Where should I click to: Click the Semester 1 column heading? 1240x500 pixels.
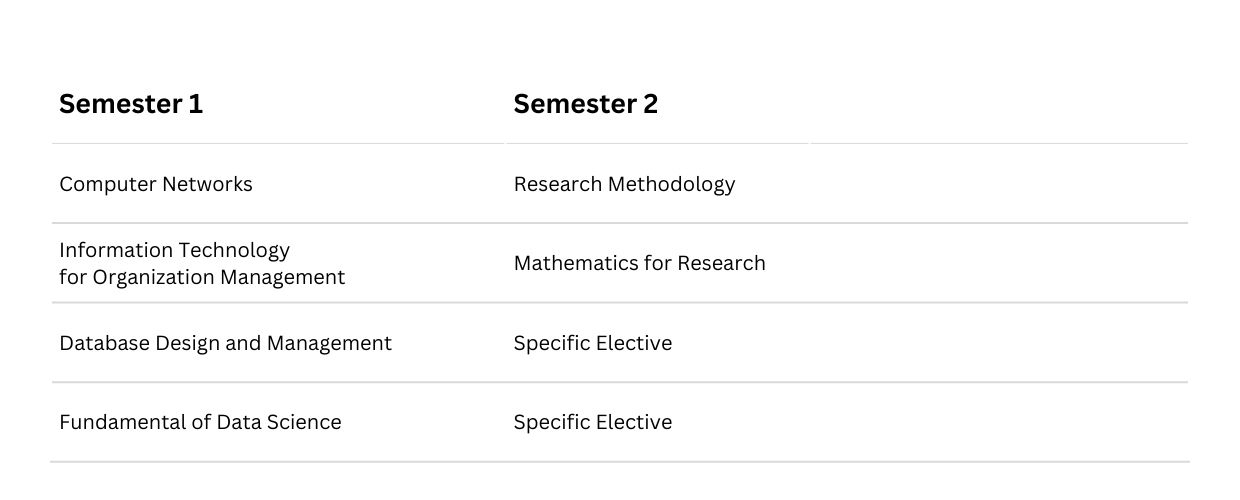point(131,104)
